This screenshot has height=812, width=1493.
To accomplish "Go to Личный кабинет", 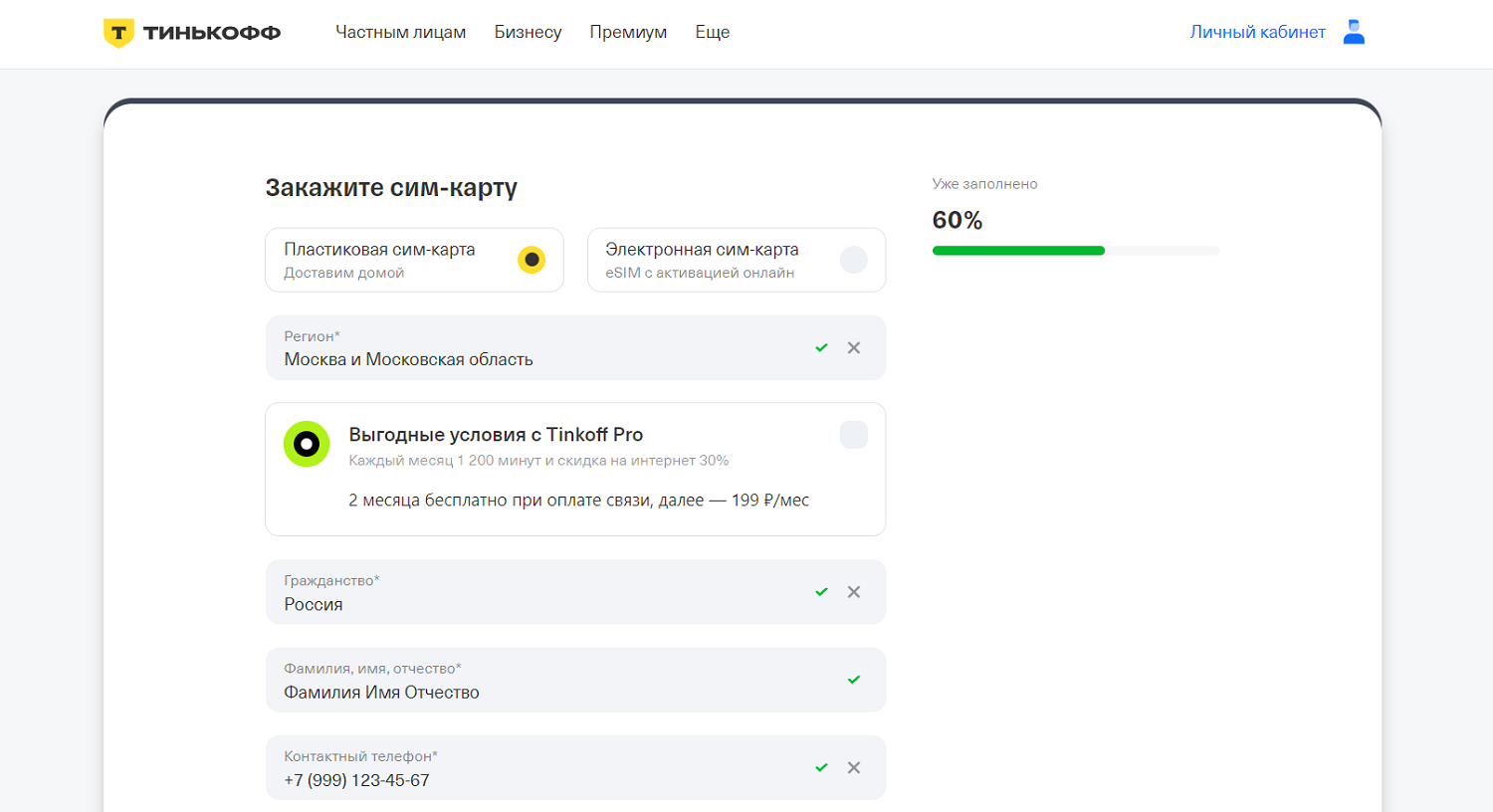I will 1258,32.
